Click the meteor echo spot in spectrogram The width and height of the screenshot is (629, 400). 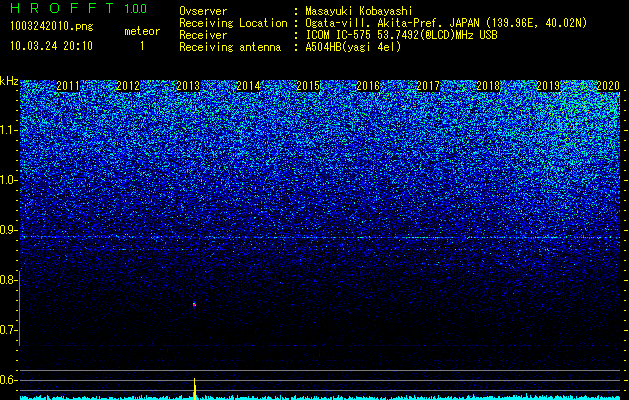[x=194, y=305]
